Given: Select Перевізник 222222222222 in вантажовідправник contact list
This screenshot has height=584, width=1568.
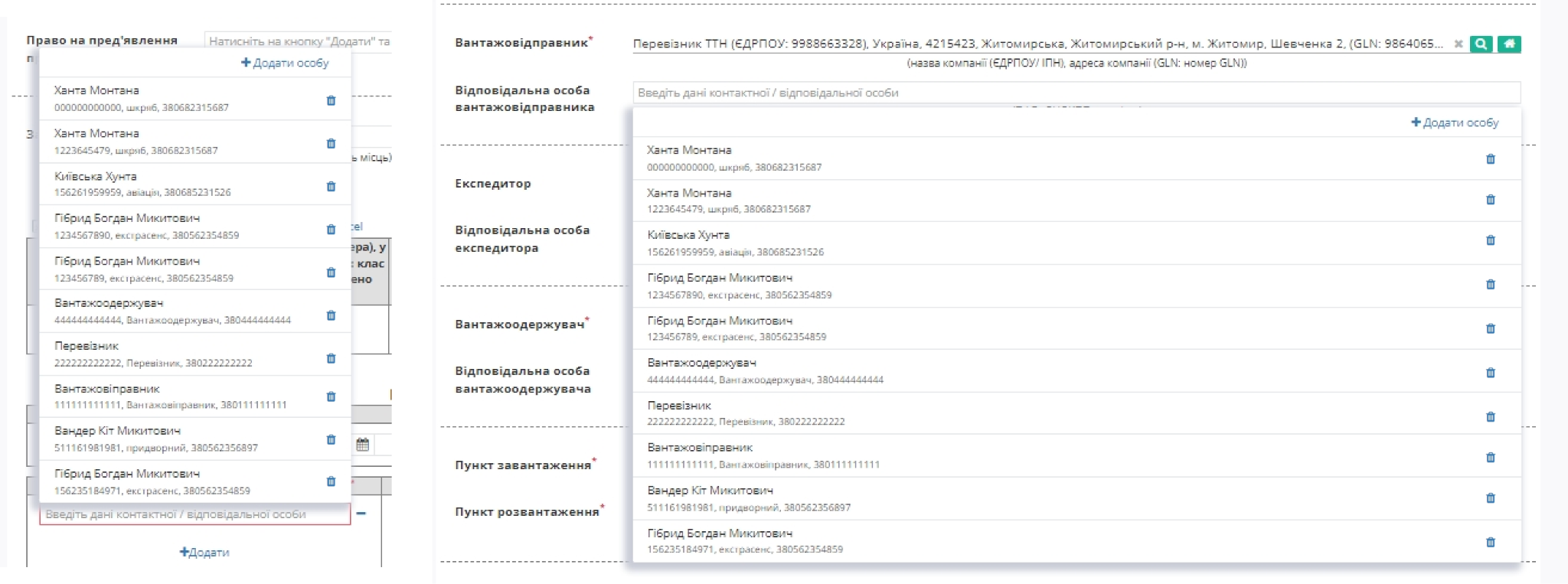Looking at the screenshot, I should (x=1077, y=413).
